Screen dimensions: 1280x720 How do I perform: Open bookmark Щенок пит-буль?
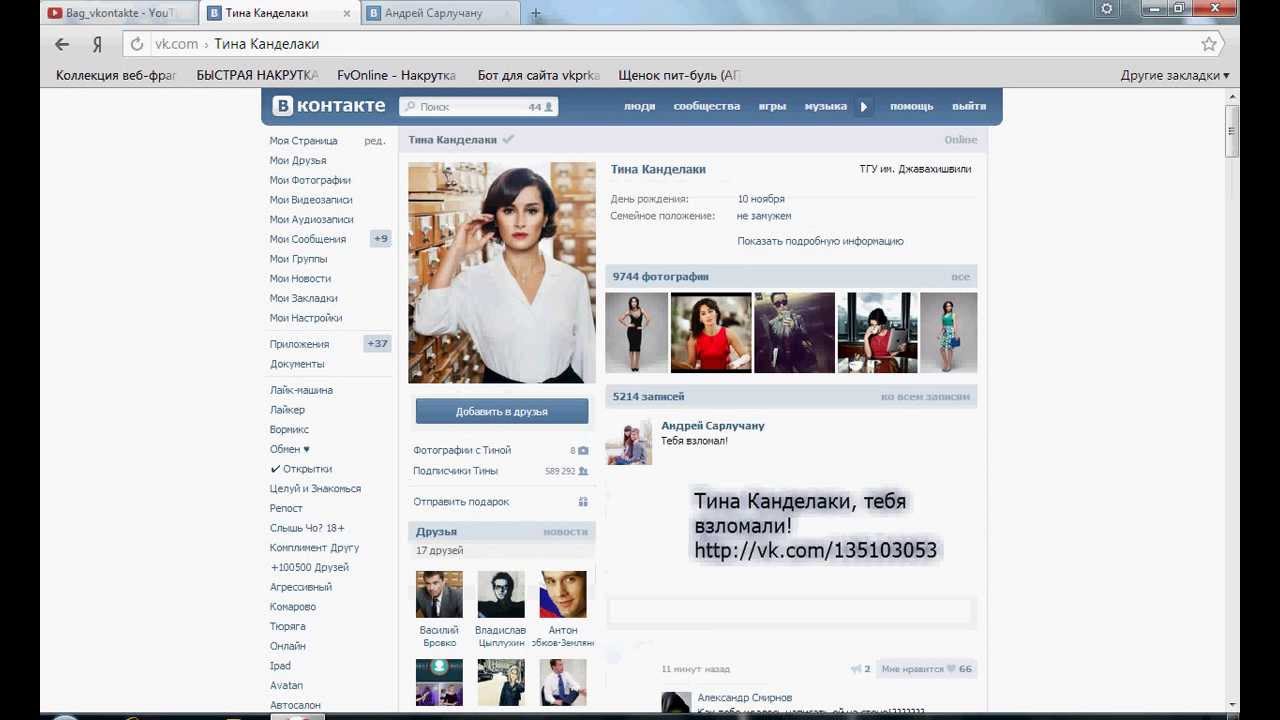[679, 75]
